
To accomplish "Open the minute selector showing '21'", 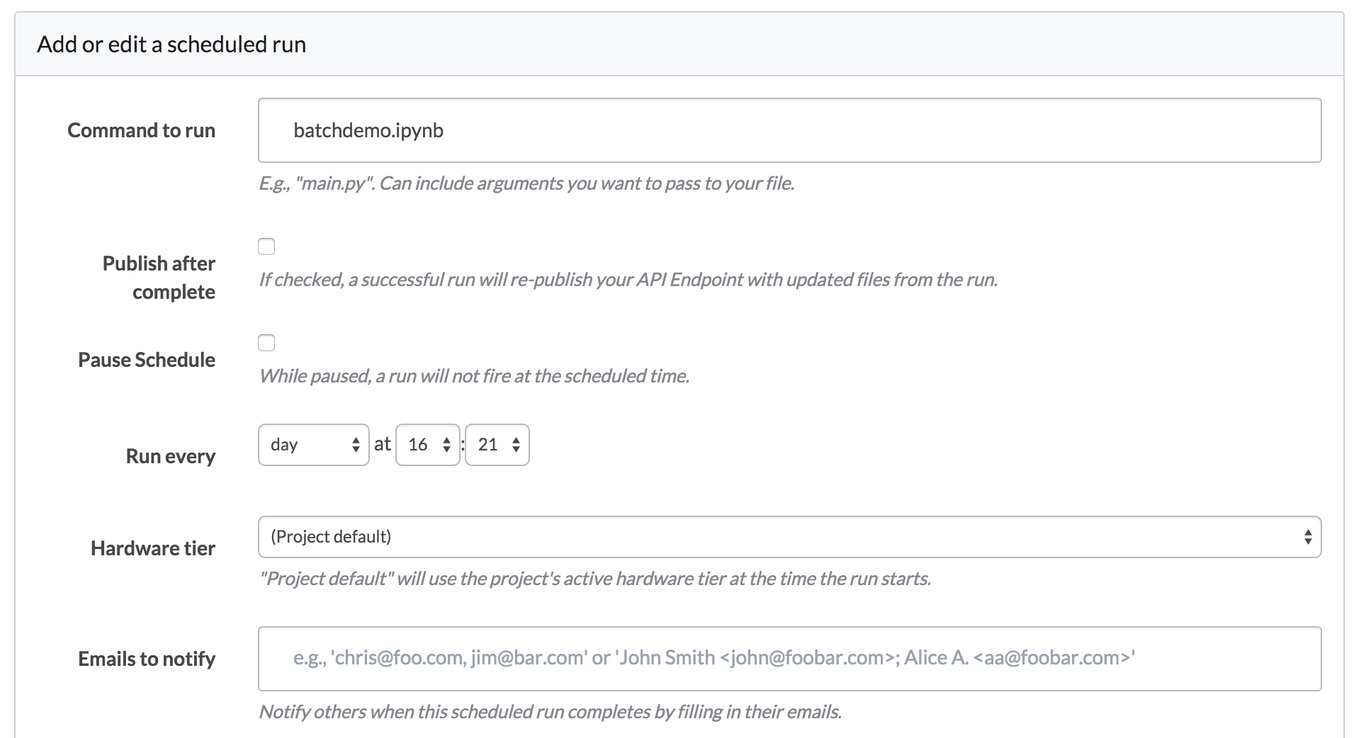I will (497, 444).
